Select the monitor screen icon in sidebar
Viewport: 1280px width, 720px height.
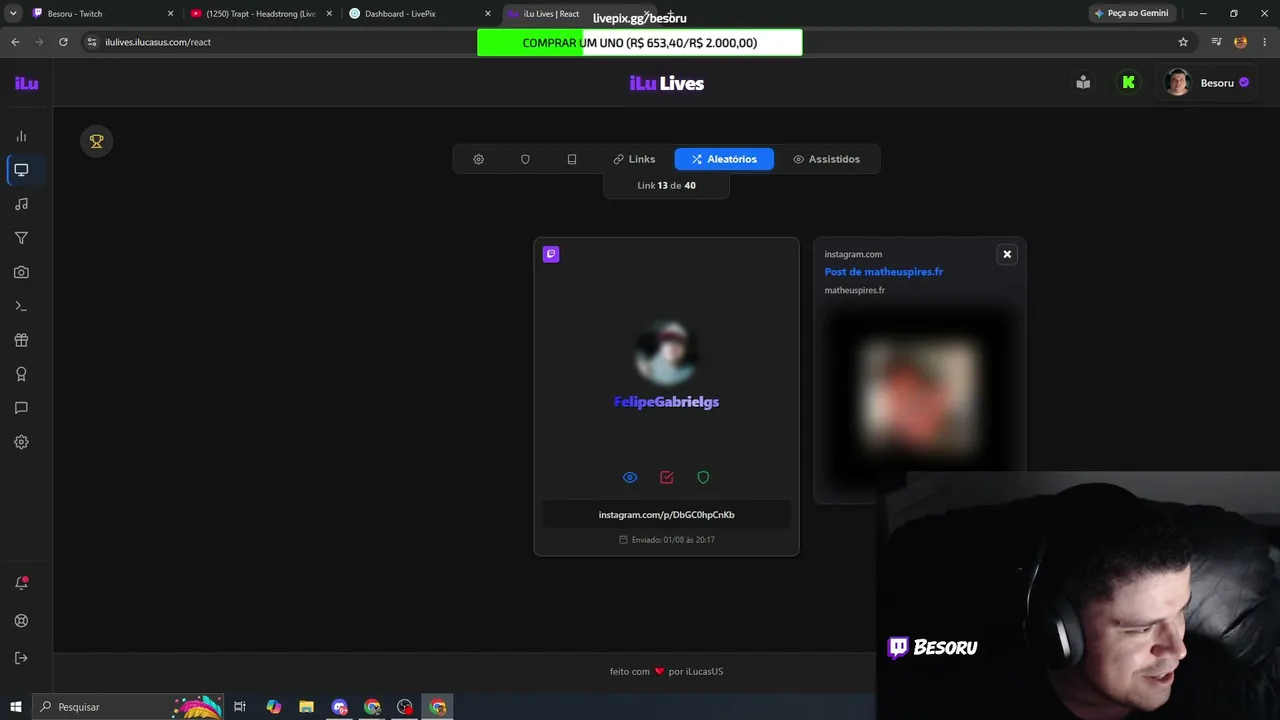21,170
